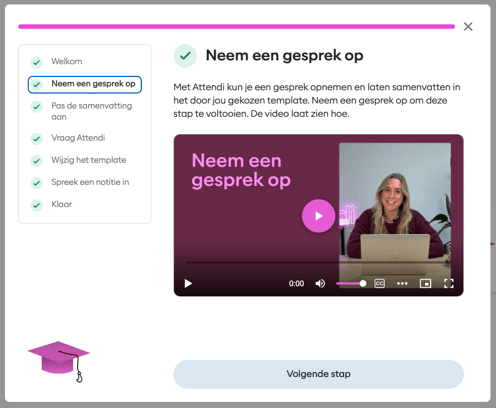Click the video progress seek bar

point(317,263)
